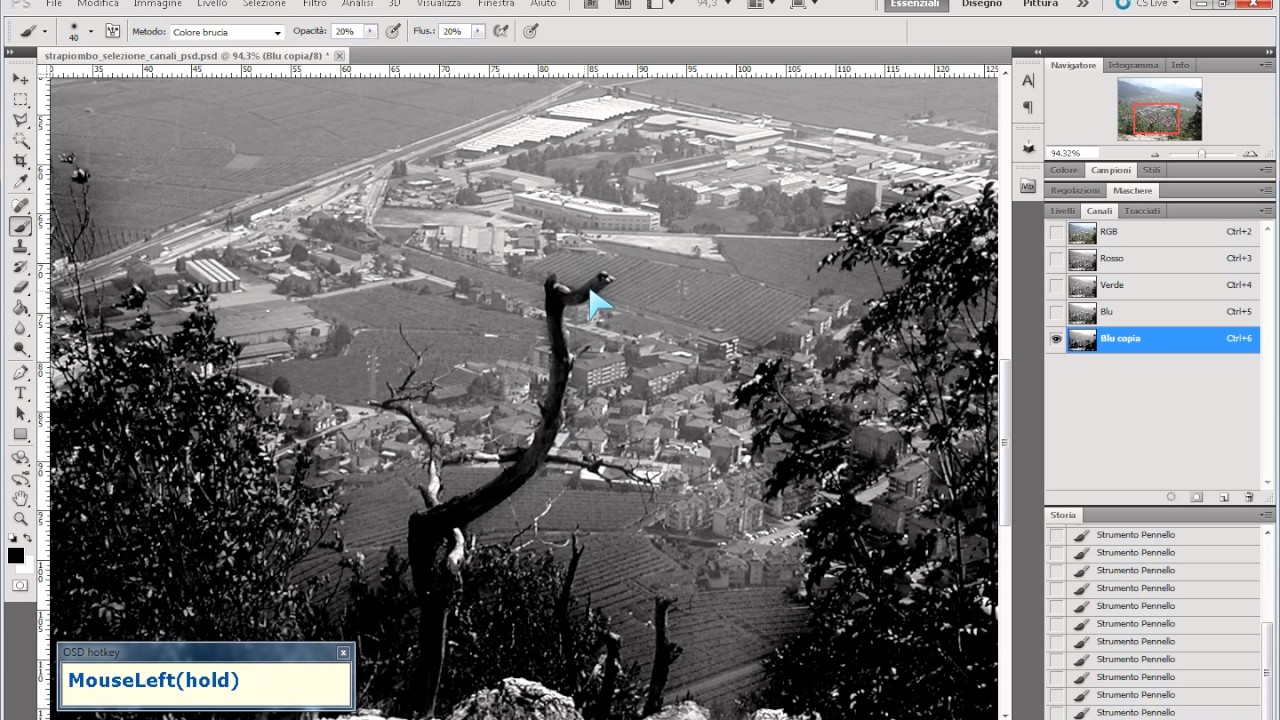Open the Stili panel tab
The width and height of the screenshot is (1280, 720).
pos(1152,170)
